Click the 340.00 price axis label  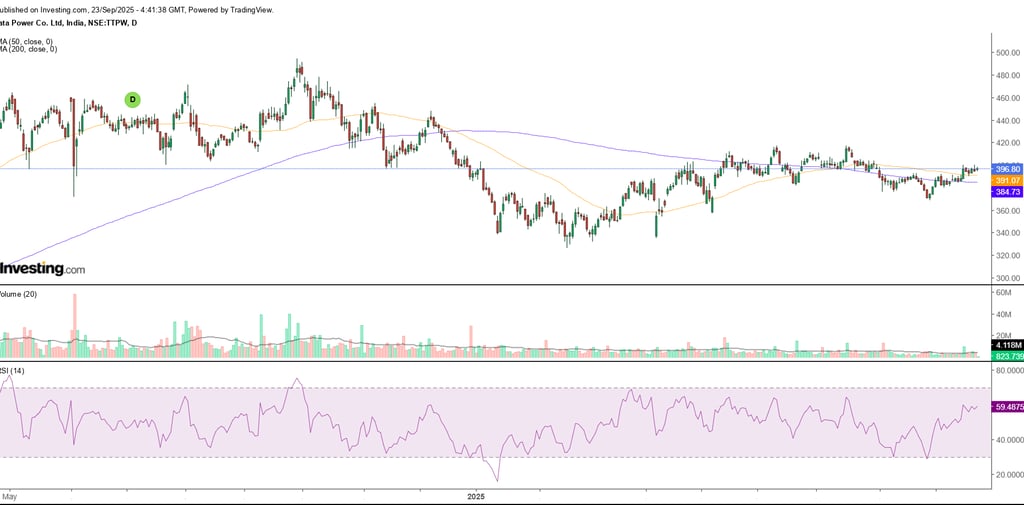pos(1008,233)
